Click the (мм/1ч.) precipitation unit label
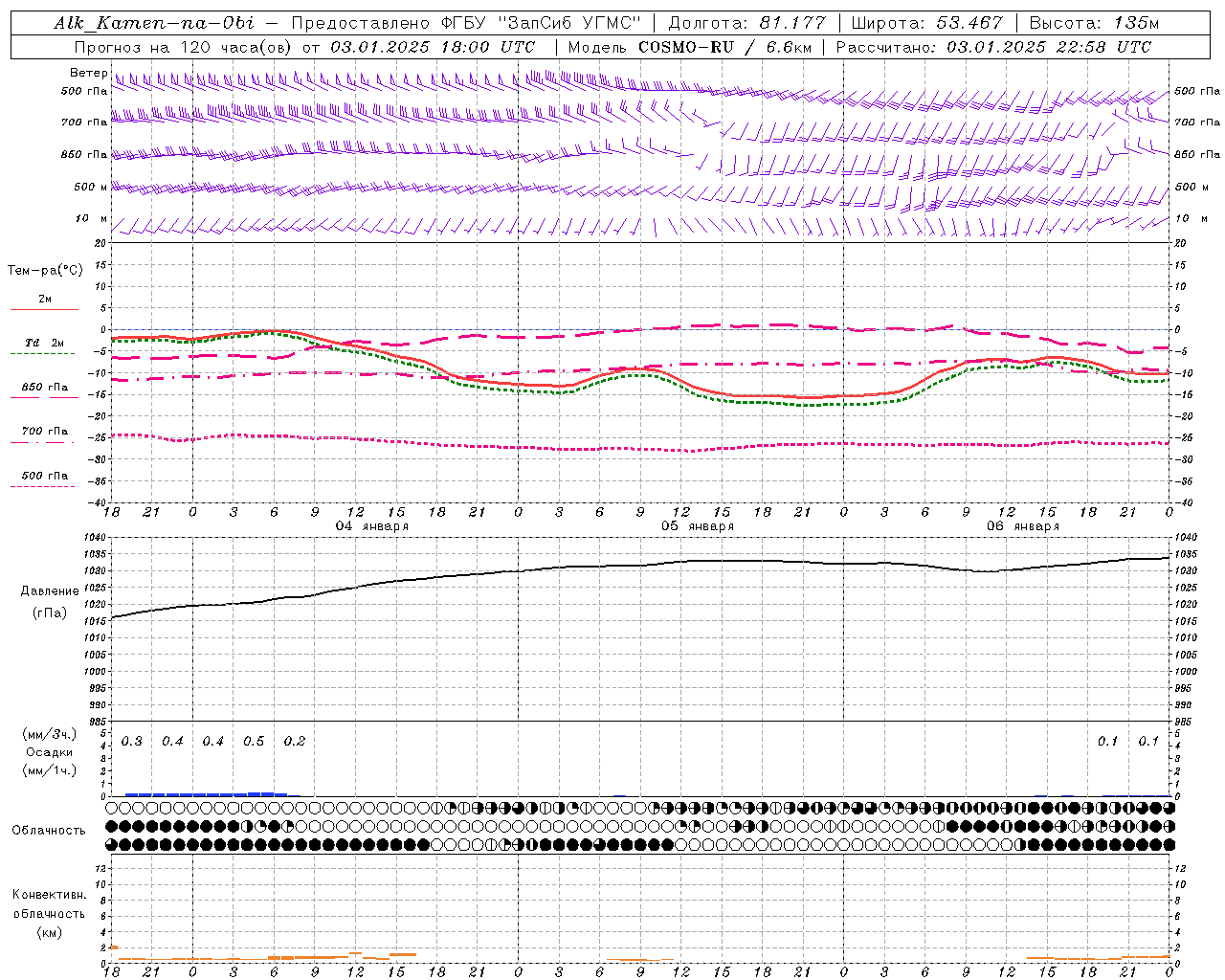The width and height of the screenshot is (1225, 980). (50, 770)
